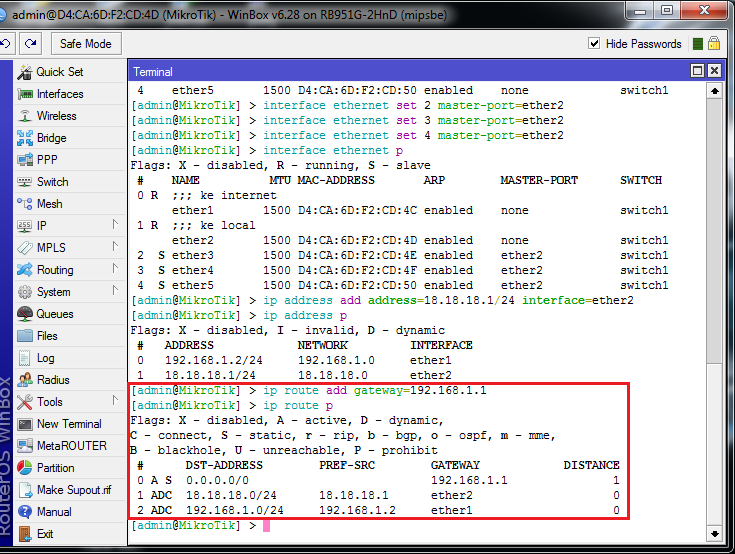Open the MetaROUTER icon

25,446
